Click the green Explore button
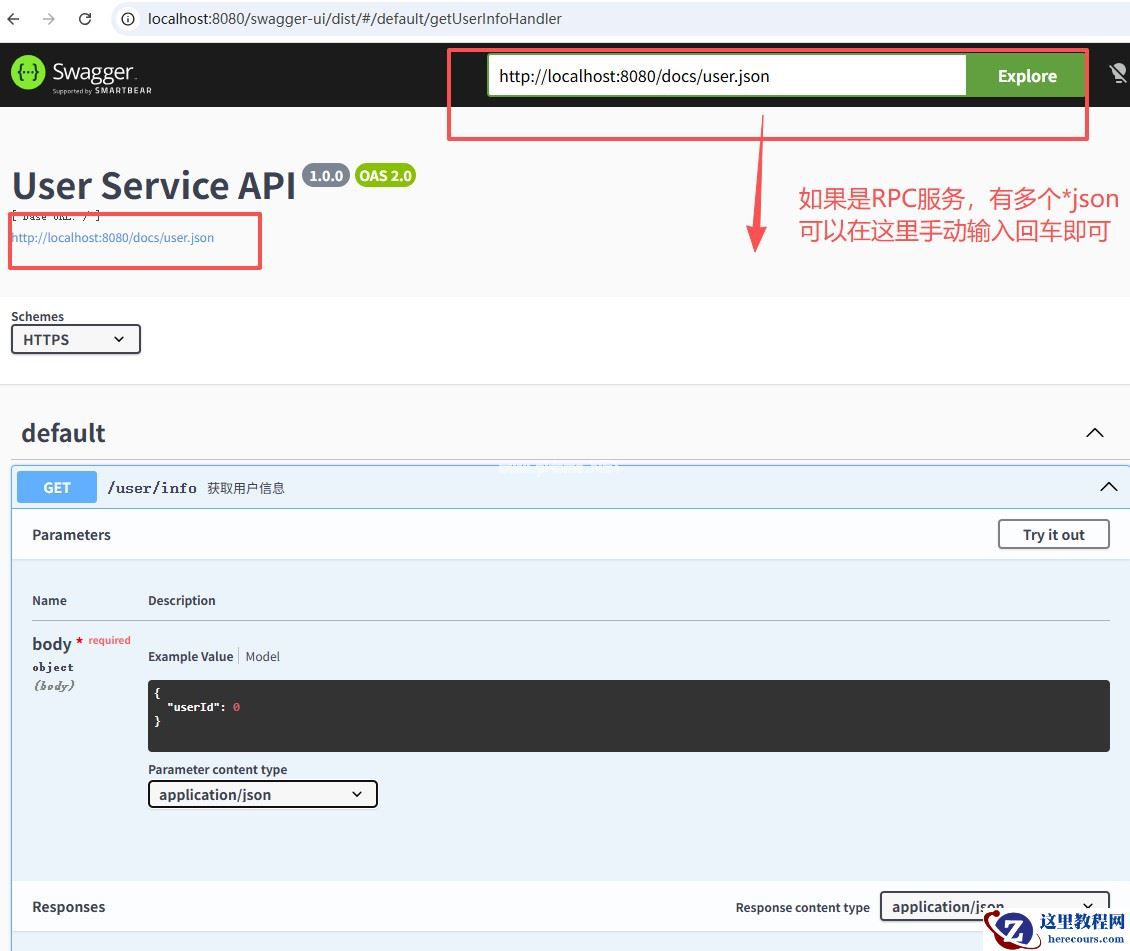This screenshot has height=951, width=1130. (x=1026, y=76)
